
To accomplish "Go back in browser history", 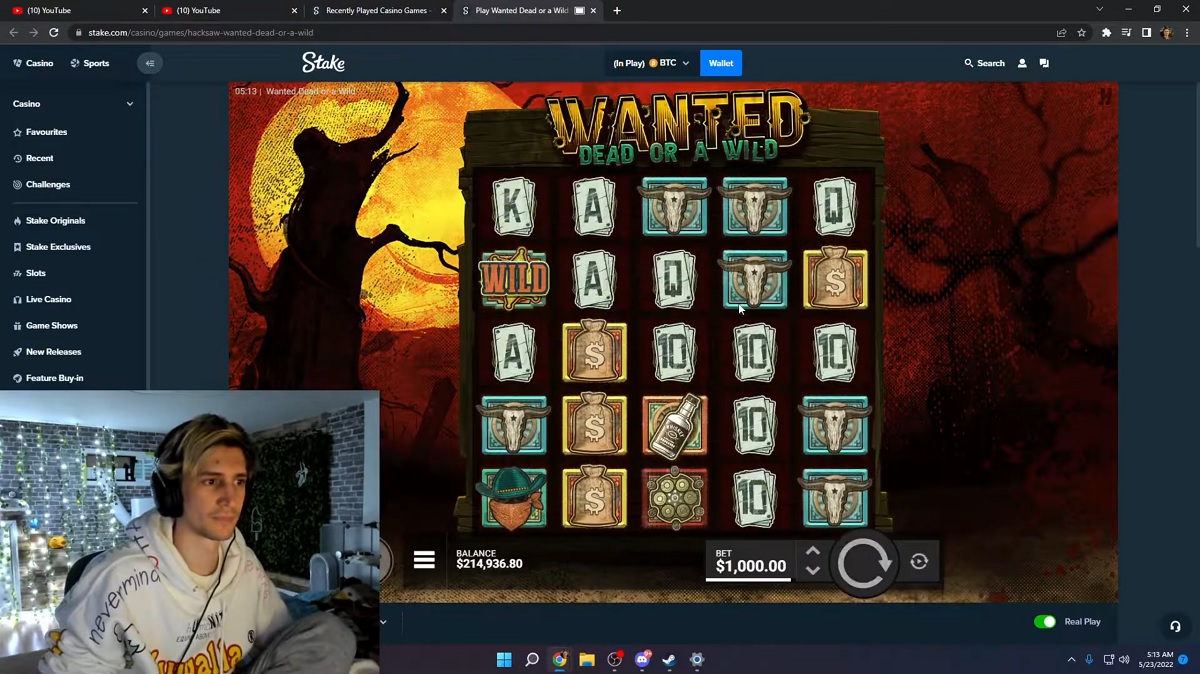I will [13, 33].
